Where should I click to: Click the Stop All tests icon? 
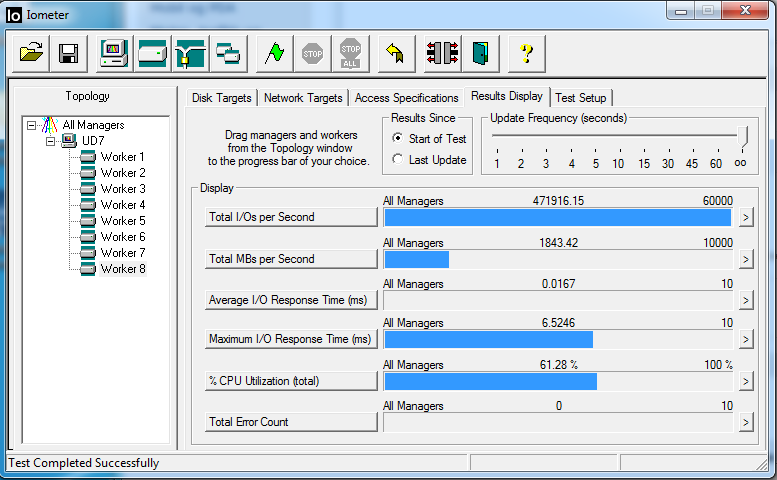click(x=350, y=53)
